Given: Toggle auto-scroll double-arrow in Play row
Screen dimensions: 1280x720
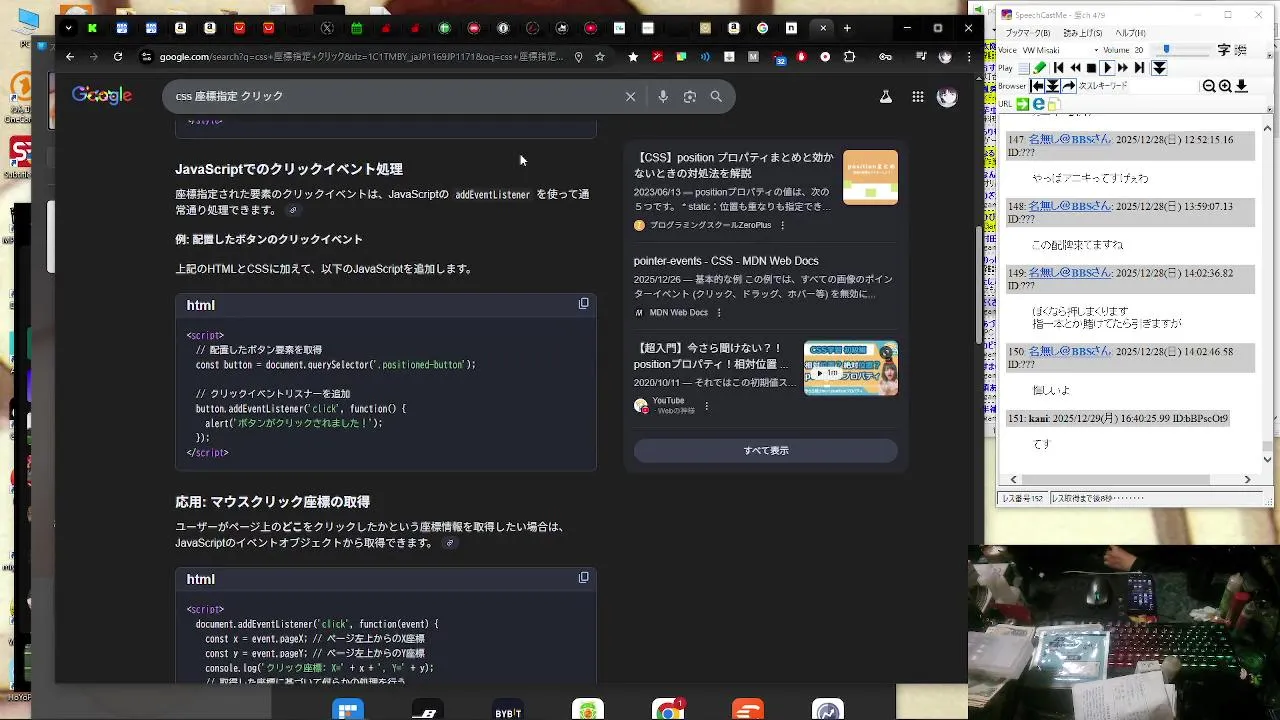Looking at the screenshot, I should click(x=1159, y=68).
